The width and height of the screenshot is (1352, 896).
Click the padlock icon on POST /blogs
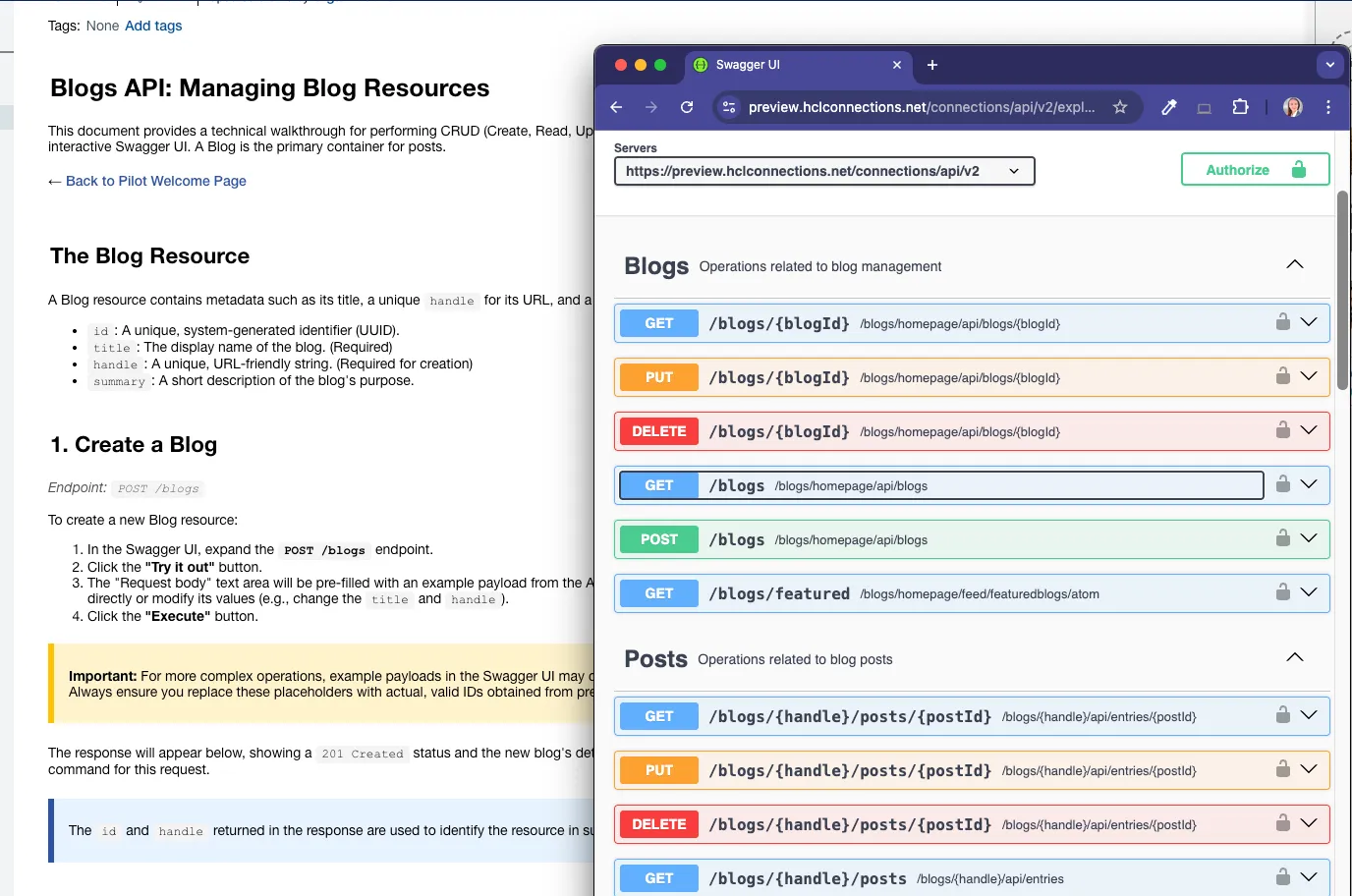click(x=1282, y=538)
